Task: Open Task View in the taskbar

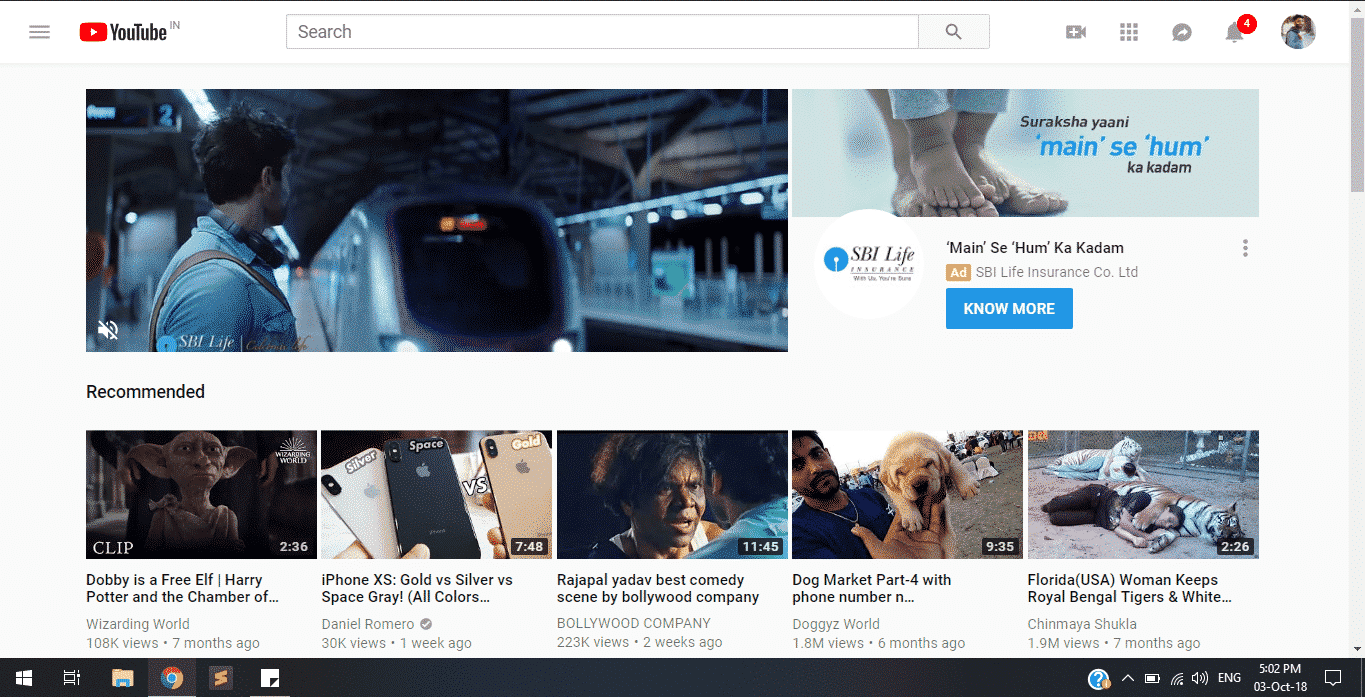Action: pyautogui.click(x=72, y=678)
